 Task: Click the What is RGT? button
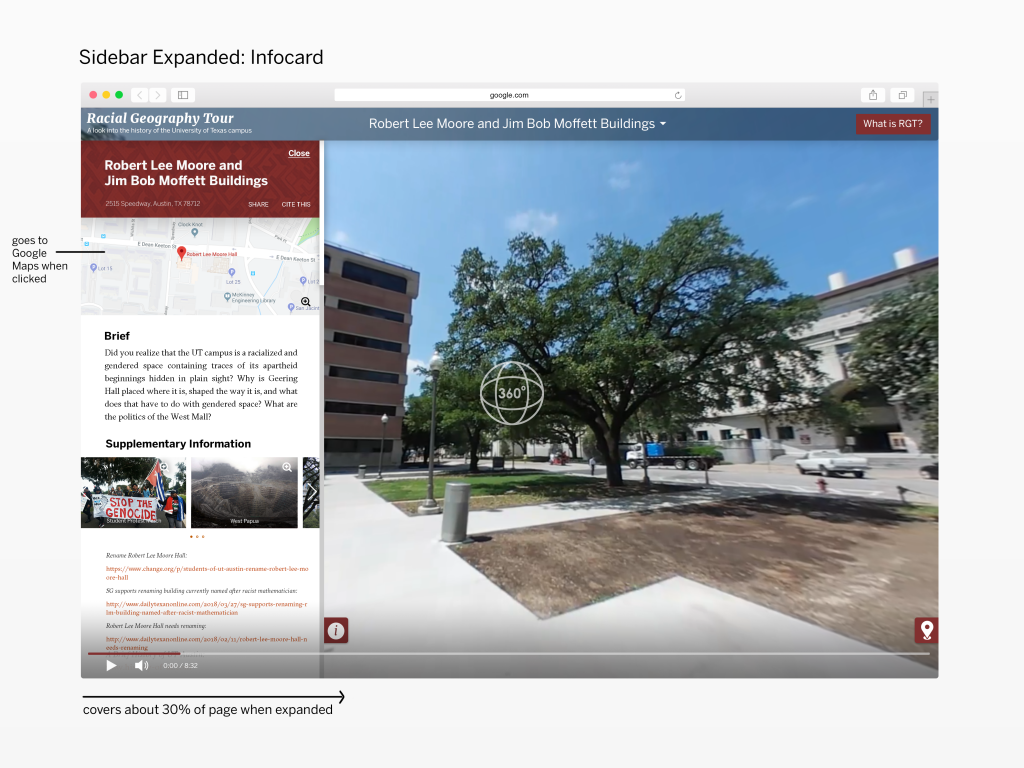click(x=893, y=123)
